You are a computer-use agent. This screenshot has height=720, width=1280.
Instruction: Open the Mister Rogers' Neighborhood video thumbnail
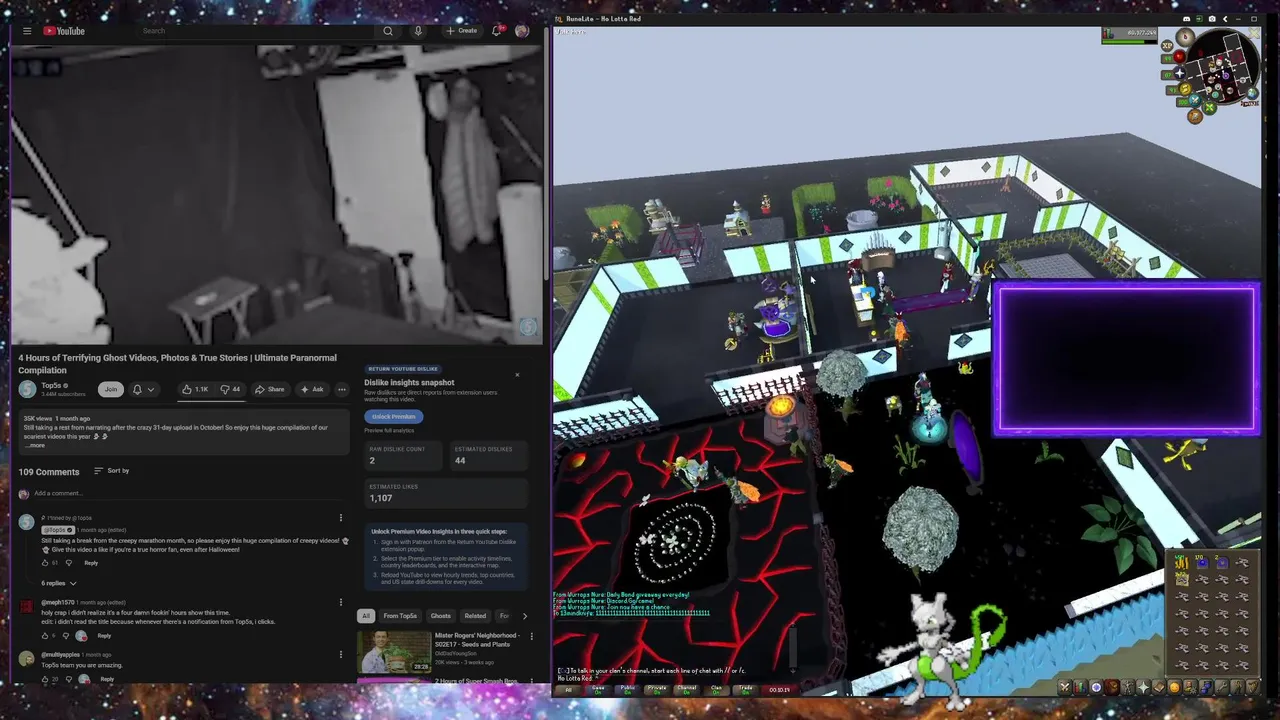394,651
